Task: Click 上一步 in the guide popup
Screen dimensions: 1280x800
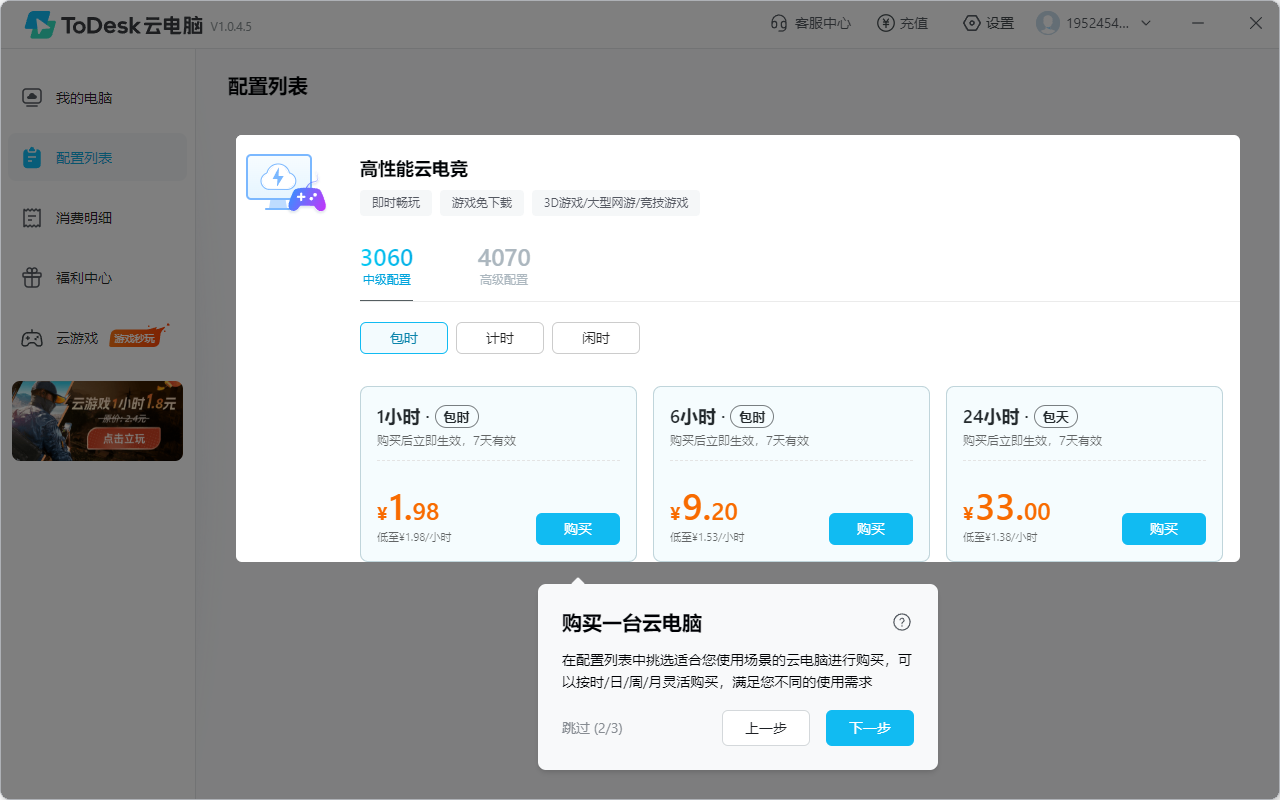Action: click(766, 728)
